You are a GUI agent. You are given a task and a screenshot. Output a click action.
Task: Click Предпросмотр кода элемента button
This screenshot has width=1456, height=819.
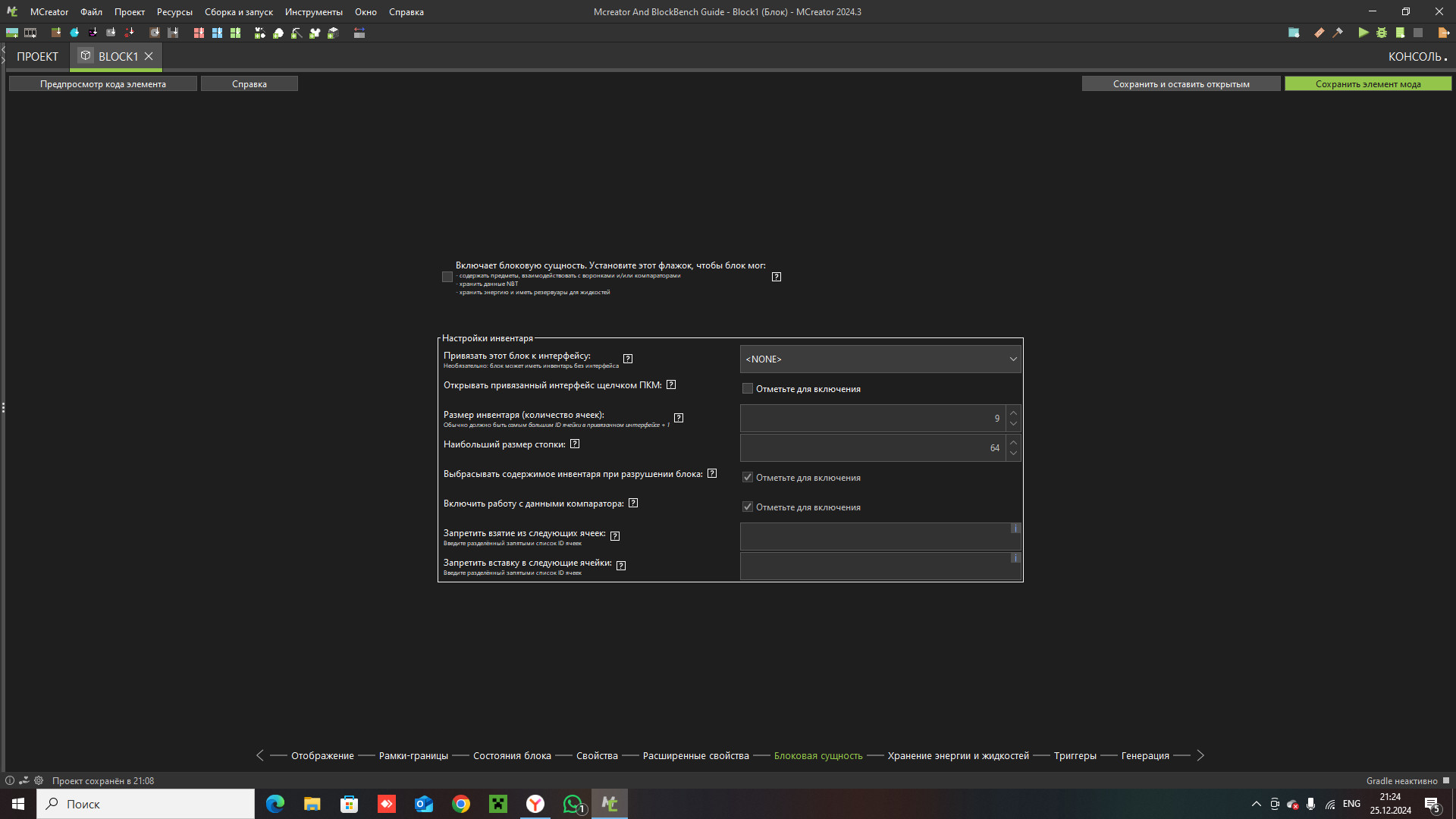tap(103, 83)
